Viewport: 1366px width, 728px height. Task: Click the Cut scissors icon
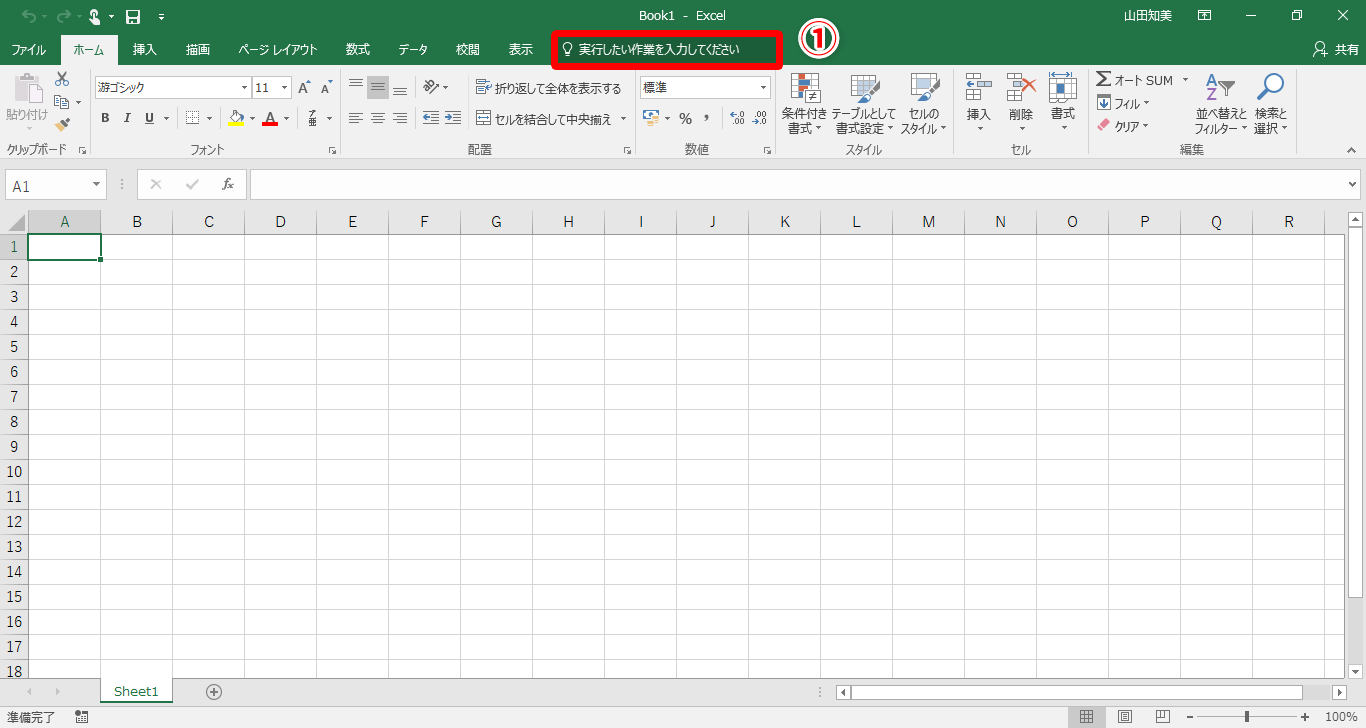point(62,79)
